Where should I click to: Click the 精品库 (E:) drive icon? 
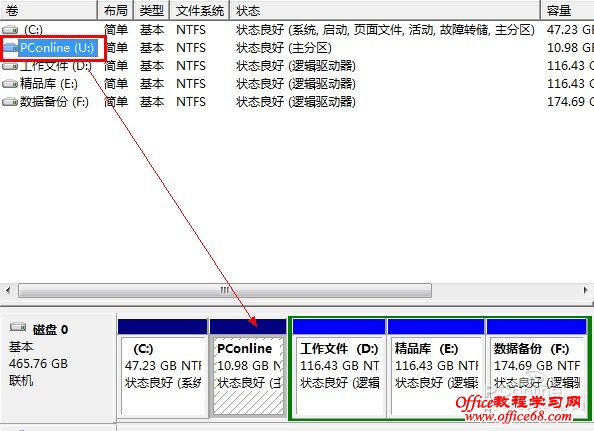coord(10,84)
